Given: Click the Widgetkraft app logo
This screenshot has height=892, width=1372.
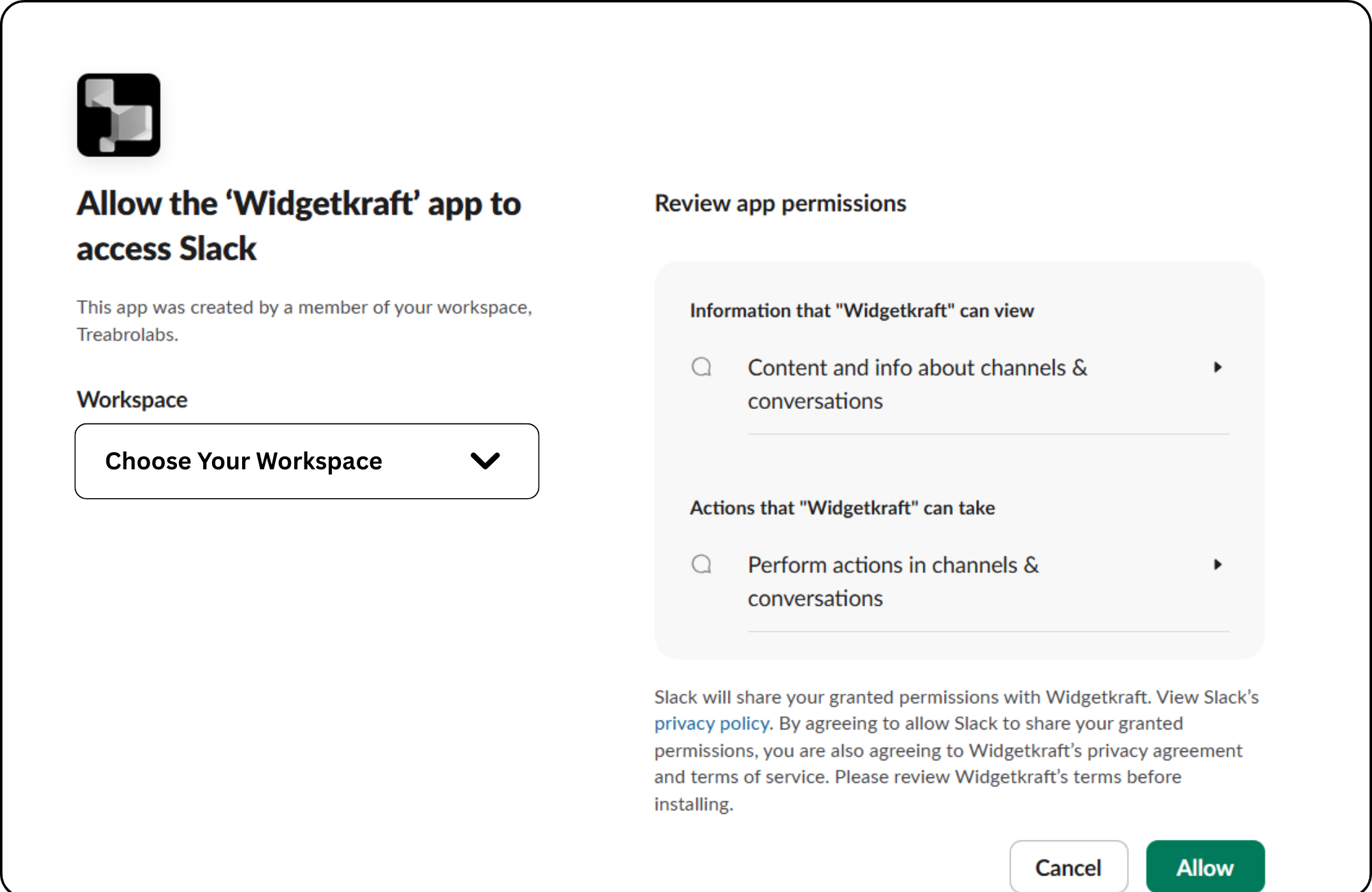Looking at the screenshot, I should pyautogui.click(x=119, y=115).
